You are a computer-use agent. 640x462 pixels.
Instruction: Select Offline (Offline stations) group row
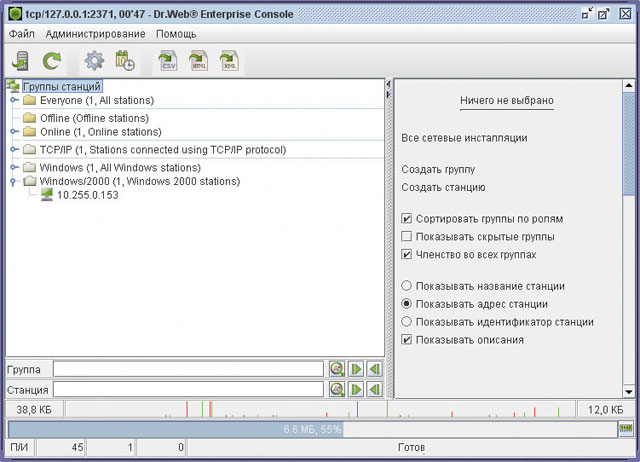tap(94, 118)
